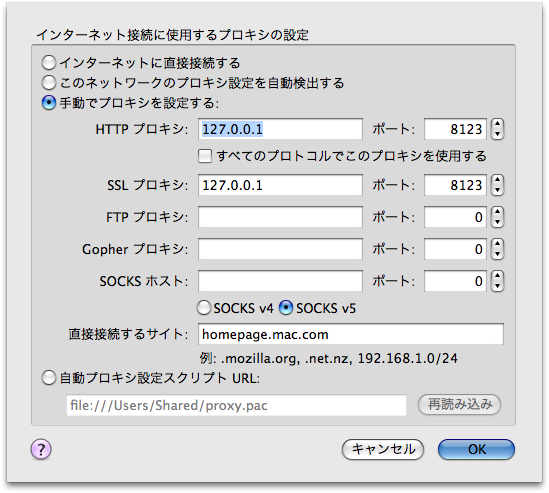The height and width of the screenshot is (493, 549).
Task: Click the FTP proxy port stepper arrows
Action: (498, 217)
